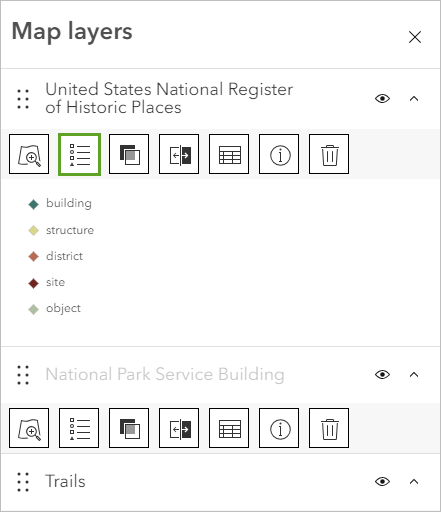Select the Trails layer title

tap(65, 481)
